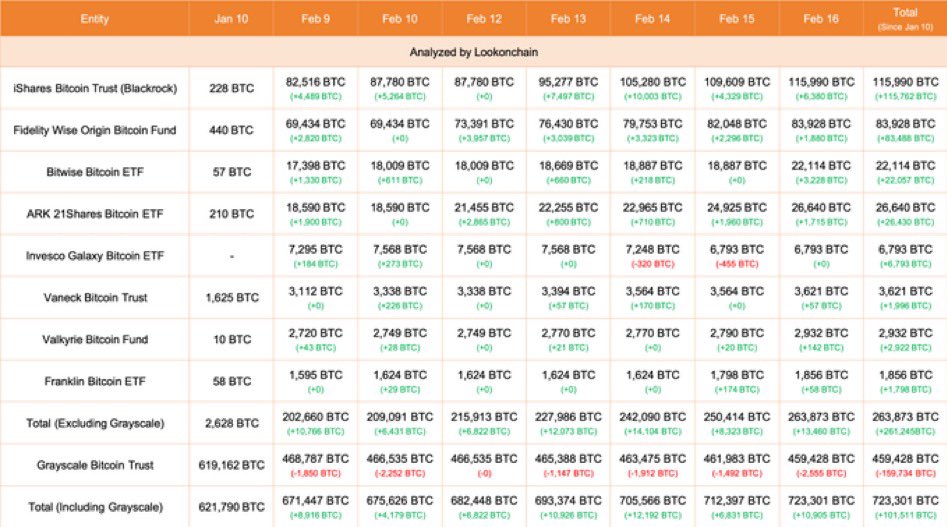Click the 76,430 BTC cell
Screen dimensions: 947x527
[568, 130]
